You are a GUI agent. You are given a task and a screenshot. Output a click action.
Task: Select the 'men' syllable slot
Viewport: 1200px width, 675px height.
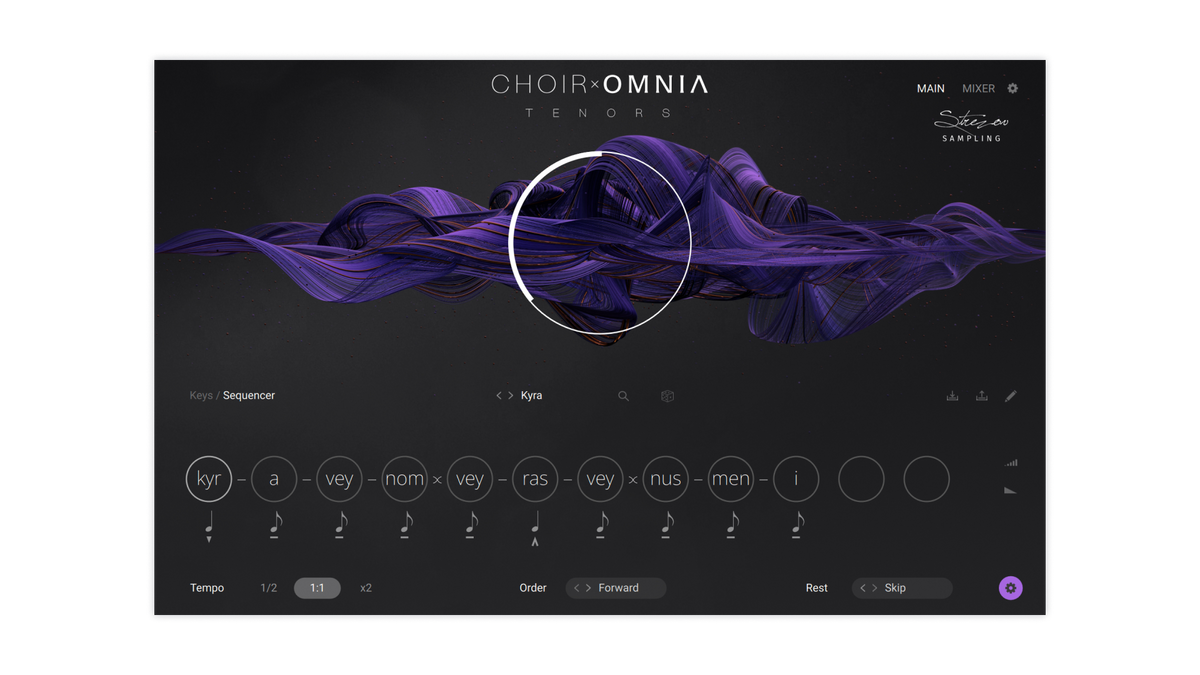731,479
